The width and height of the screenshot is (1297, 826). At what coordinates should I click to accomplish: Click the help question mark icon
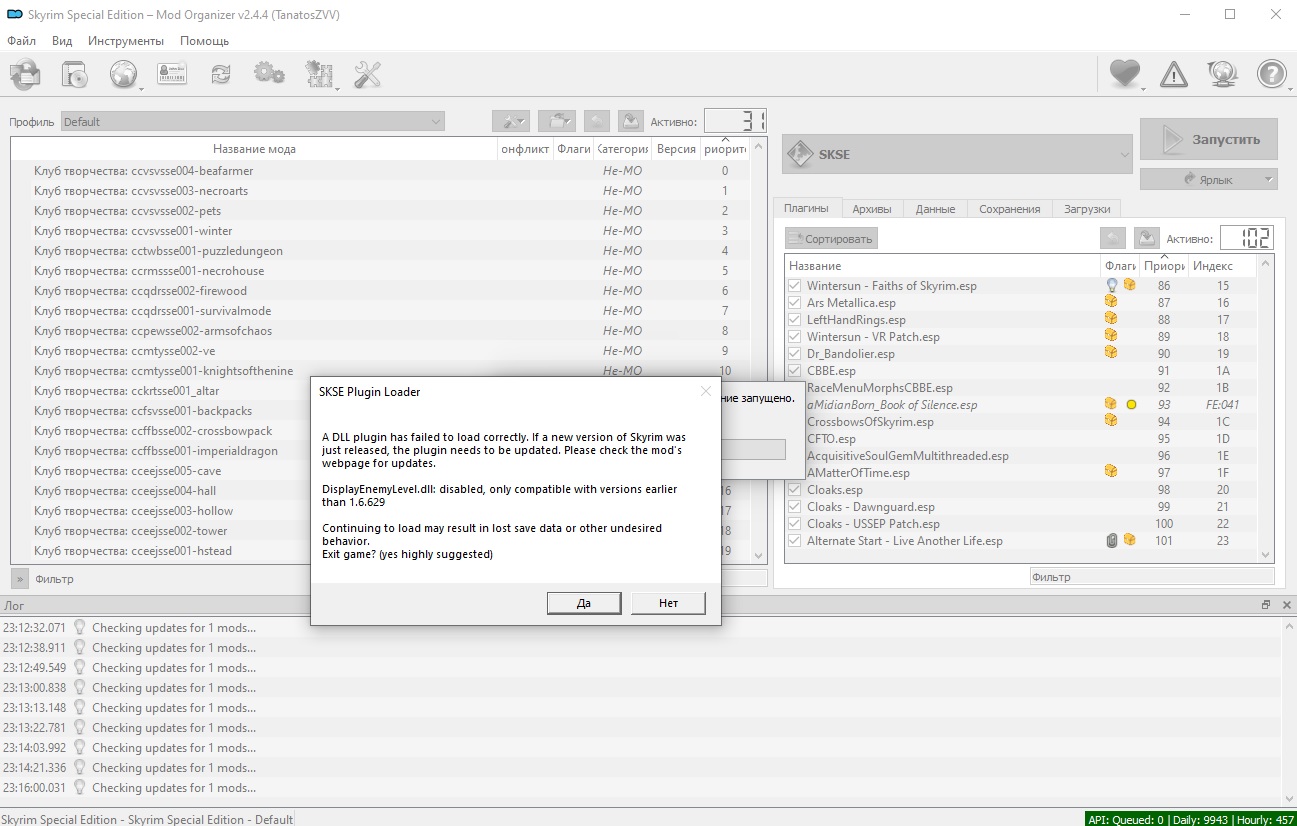1271,74
